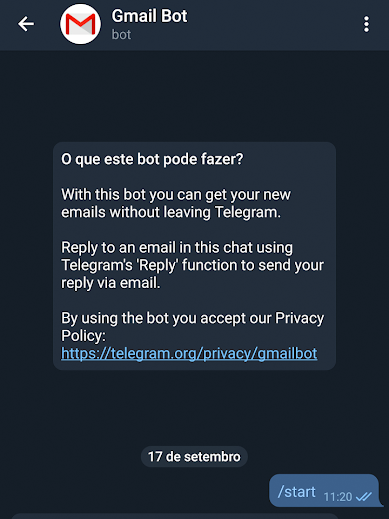Tap empty chat background above the description
The height and width of the screenshot is (519, 389).
(x=194, y=97)
